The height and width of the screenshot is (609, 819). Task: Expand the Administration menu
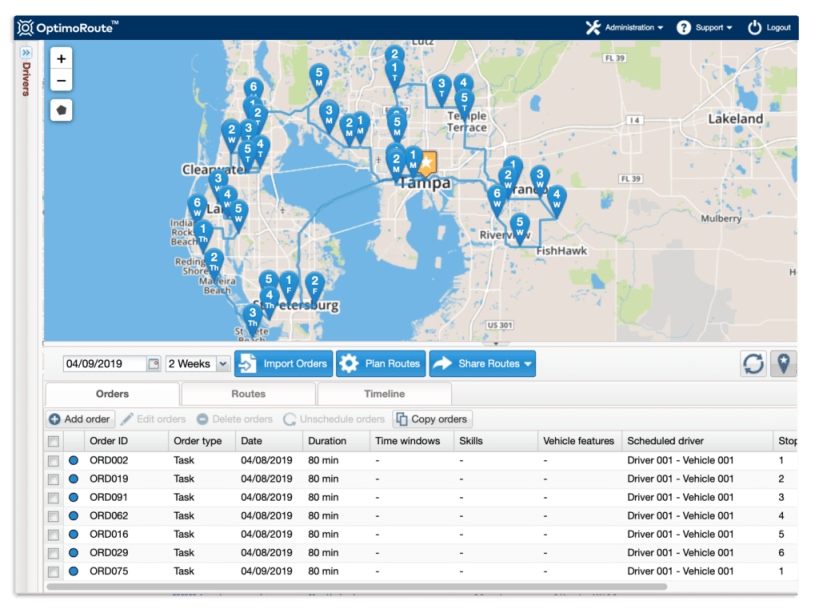[625, 28]
